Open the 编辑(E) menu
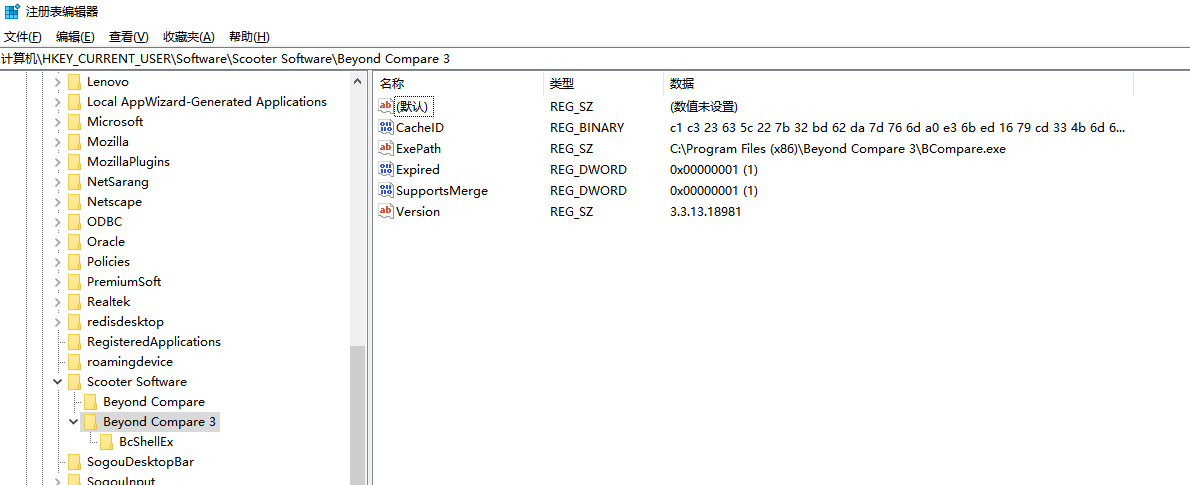 click(75, 36)
